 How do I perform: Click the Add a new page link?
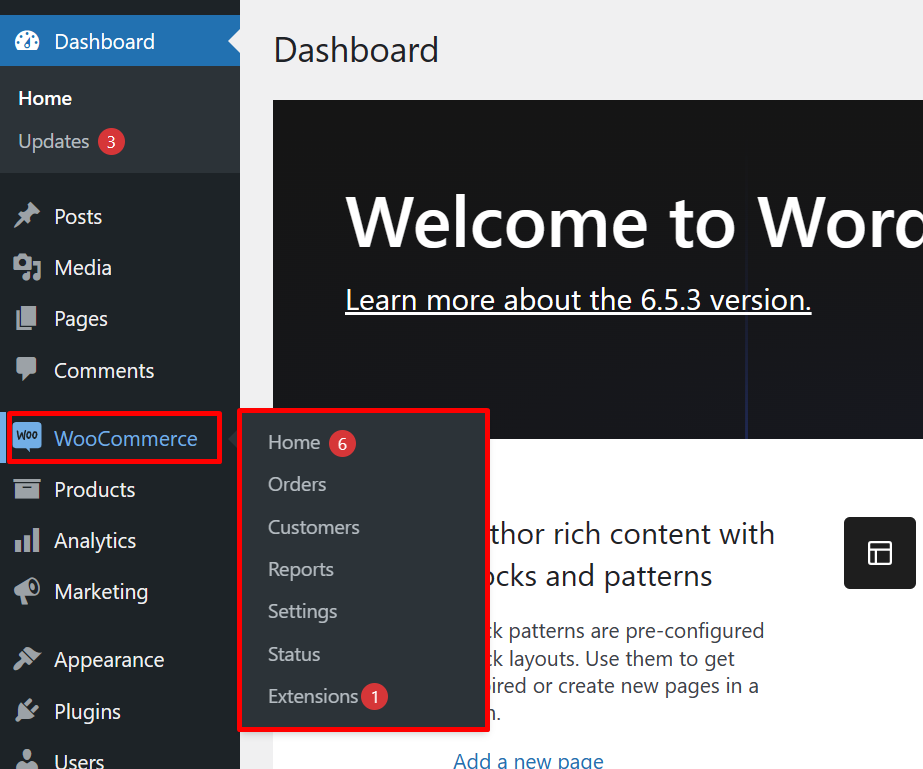pyautogui.click(x=528, y=760)
